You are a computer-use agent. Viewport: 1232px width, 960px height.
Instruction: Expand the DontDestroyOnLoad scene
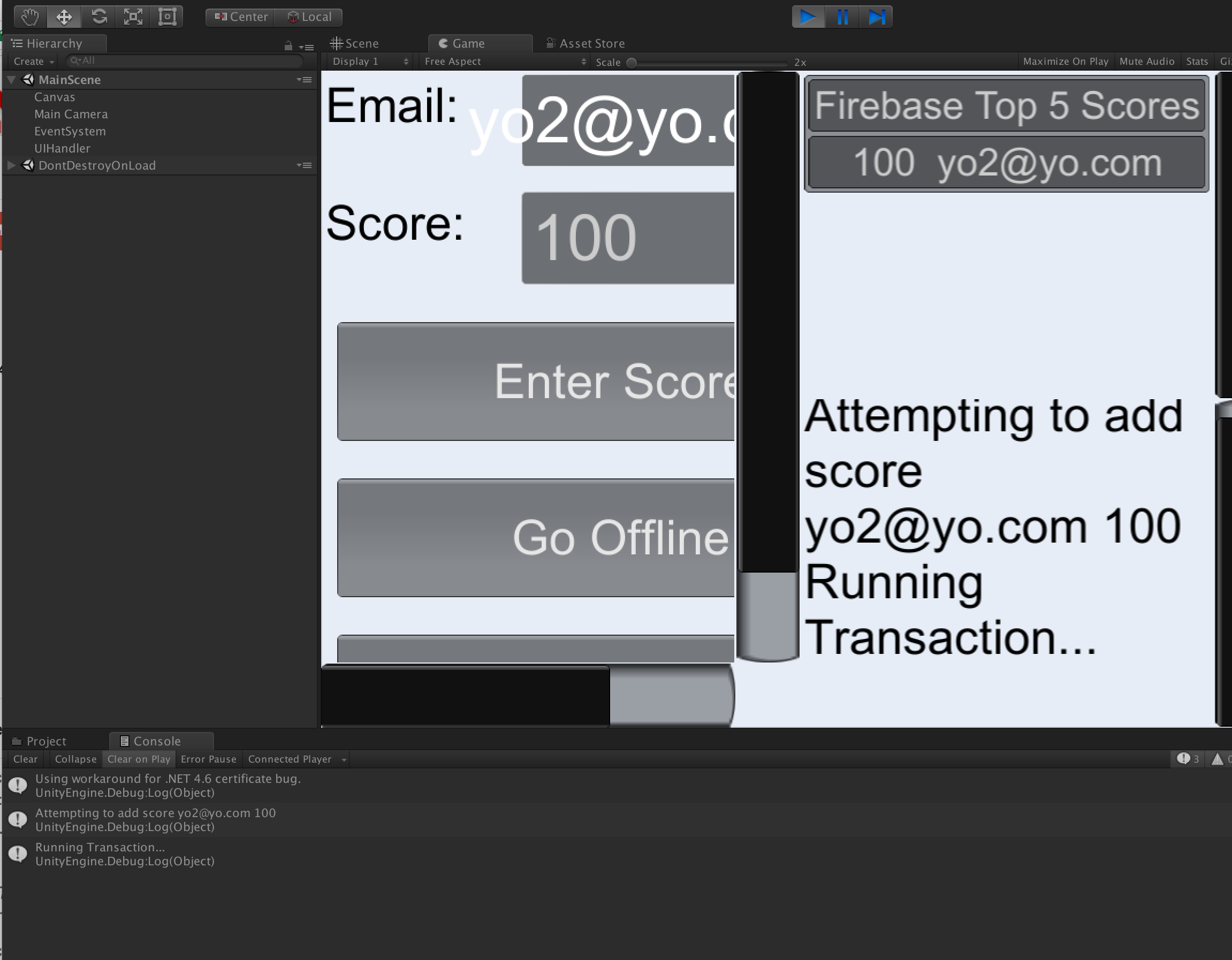point(11,166)
